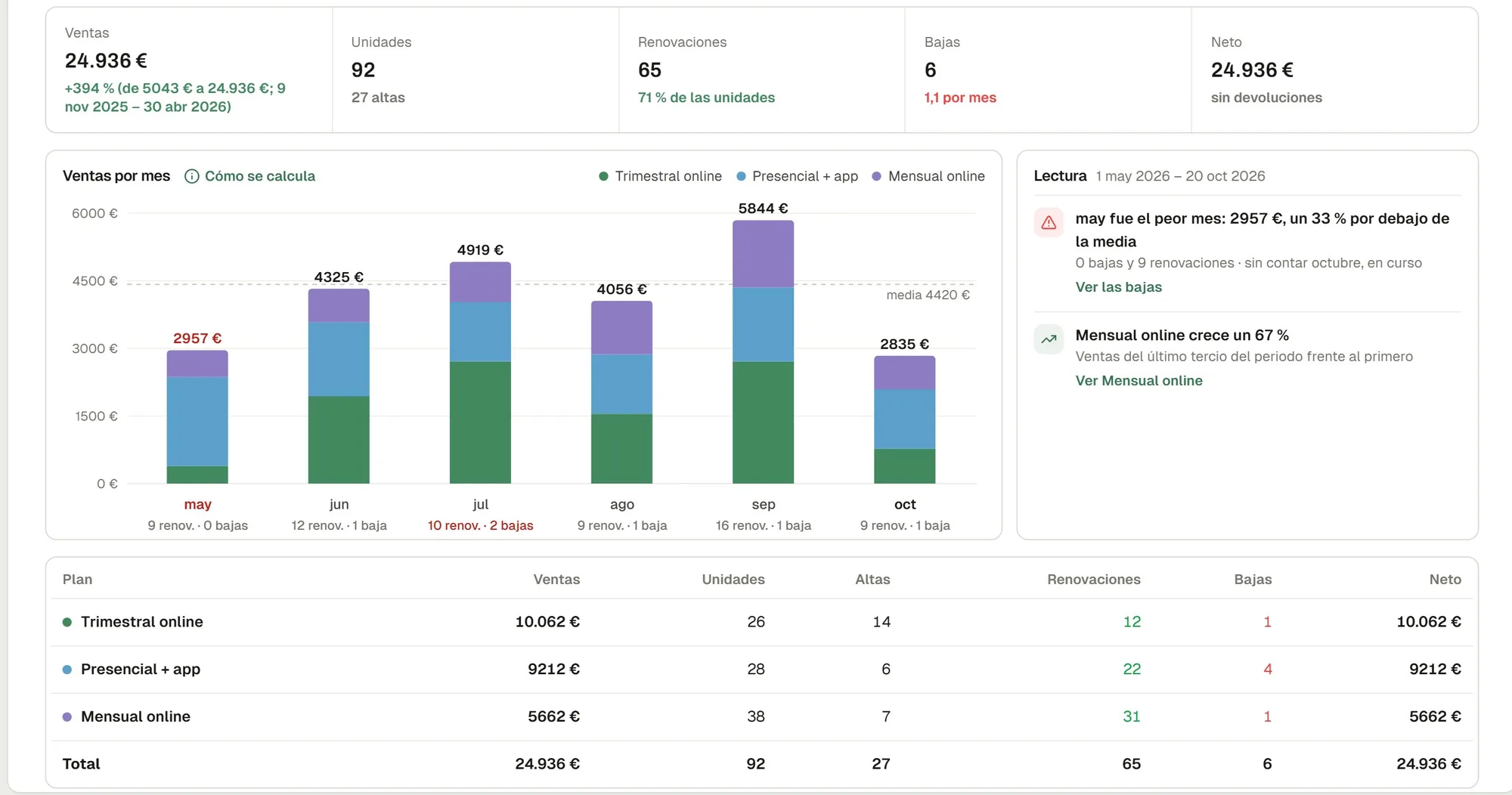Click the '16 renov. · 1 baja' label
Viewport: 1512px width, 795px height.
[x=763, y=525]
